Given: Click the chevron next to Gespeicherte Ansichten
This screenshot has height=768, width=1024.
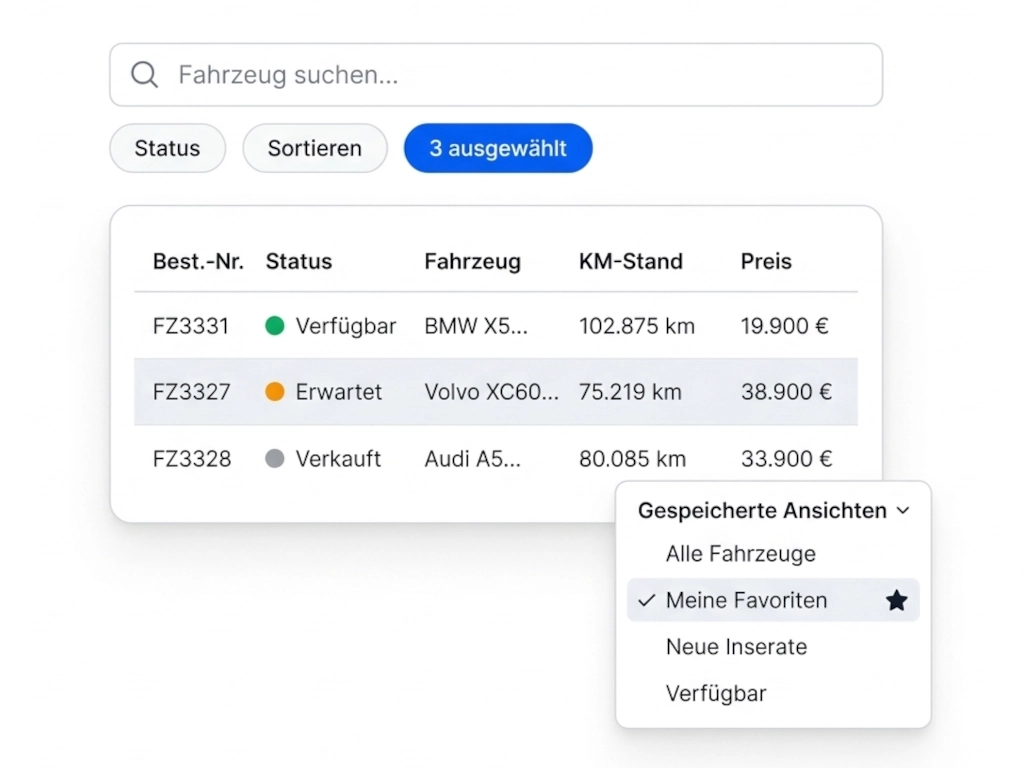Looking at the screenshot, I should pyautogui.click(x=903, y=511).
